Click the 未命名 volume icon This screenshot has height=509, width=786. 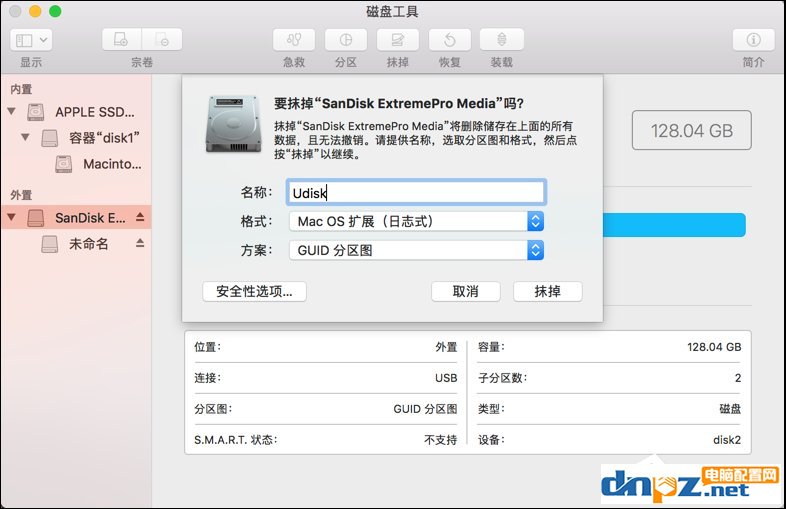point(49,244)
